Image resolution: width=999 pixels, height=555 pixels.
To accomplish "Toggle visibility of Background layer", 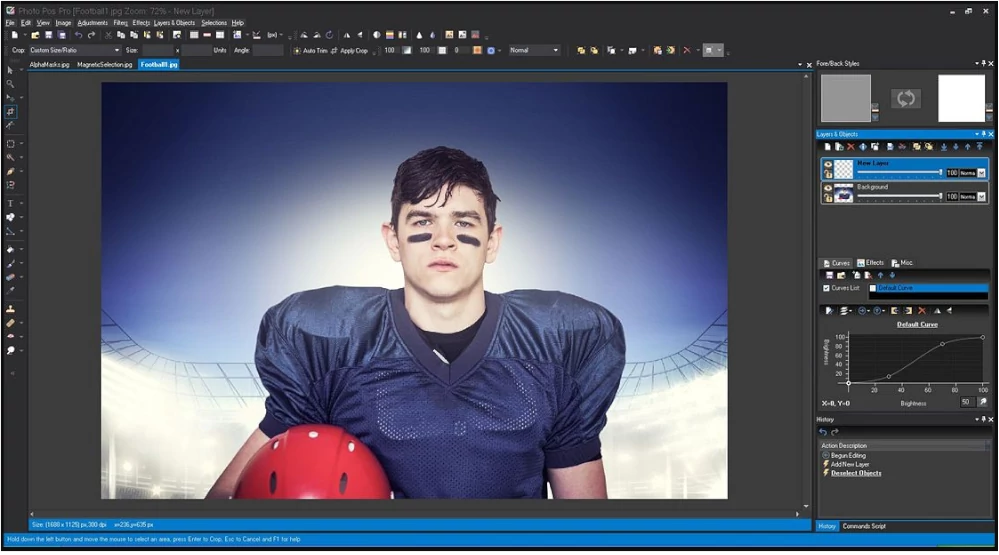I will click(828, 188).
